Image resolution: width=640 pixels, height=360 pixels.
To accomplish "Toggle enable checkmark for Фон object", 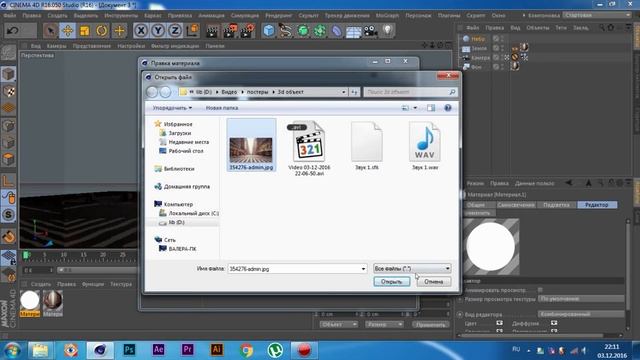I will click(x=496, y=67).
